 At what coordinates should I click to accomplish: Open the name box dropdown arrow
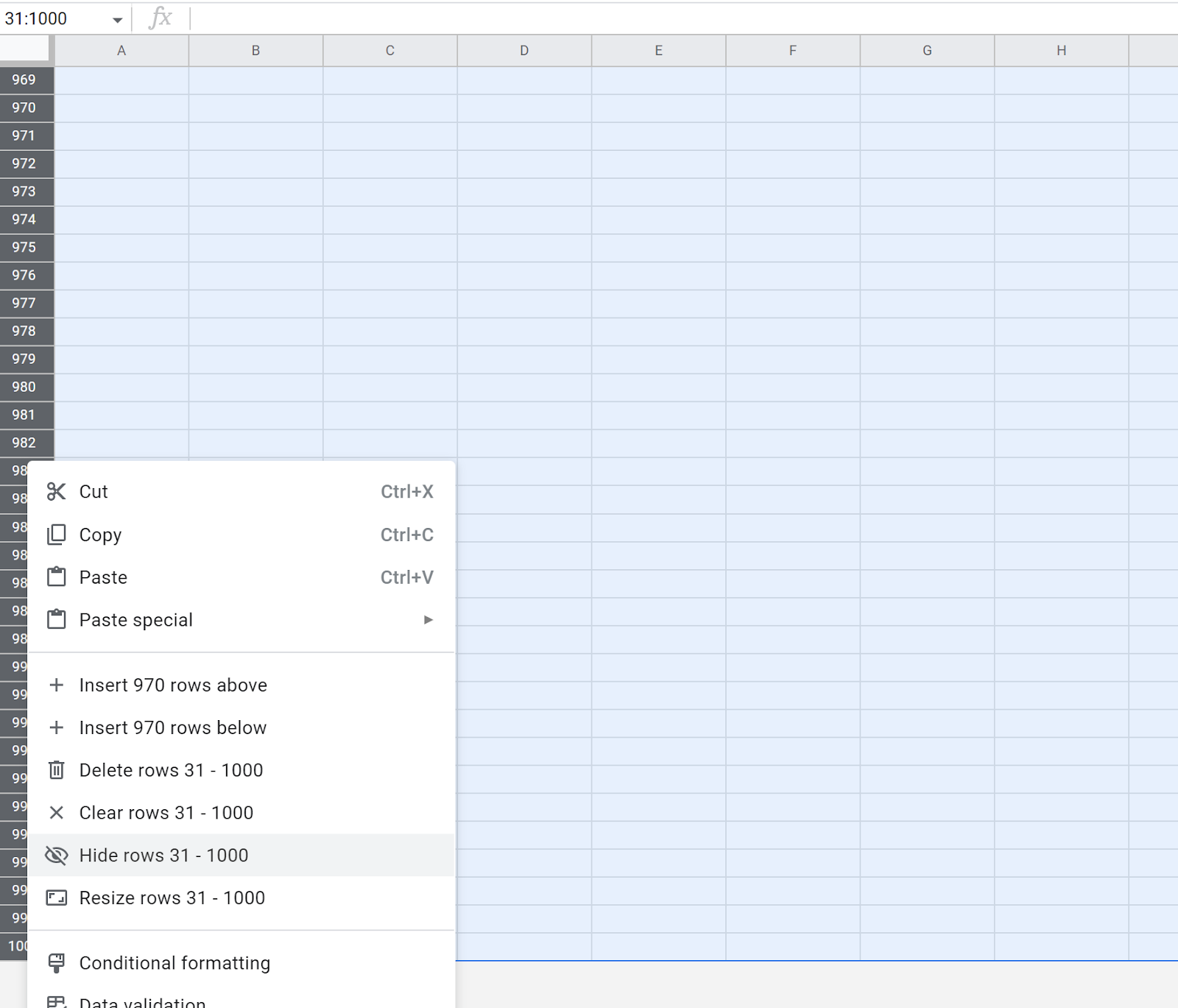coord(116,18)
